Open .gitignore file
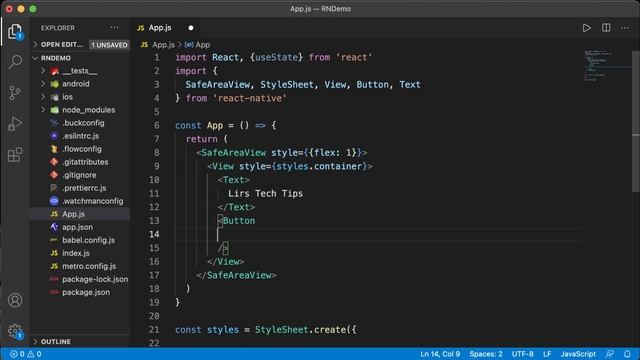The width and height of the screenshot is (640, 360). pyautogui.click(x=79, y=175)
